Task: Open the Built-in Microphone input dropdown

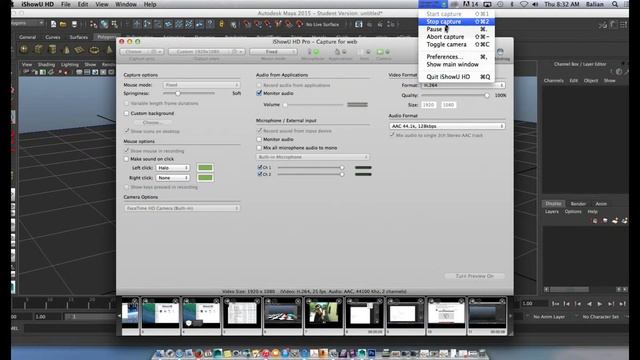Action: tap(313, 157)
